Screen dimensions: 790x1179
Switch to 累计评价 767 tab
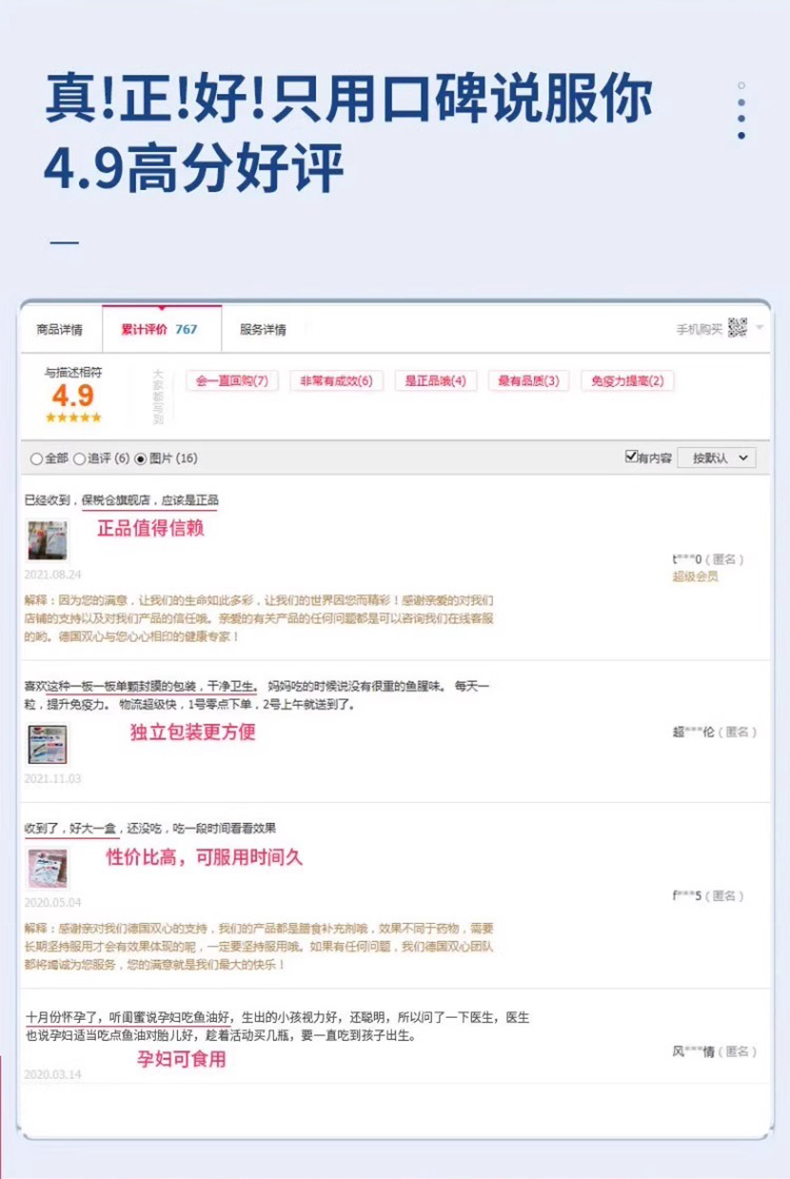click(x=162, y=329)
